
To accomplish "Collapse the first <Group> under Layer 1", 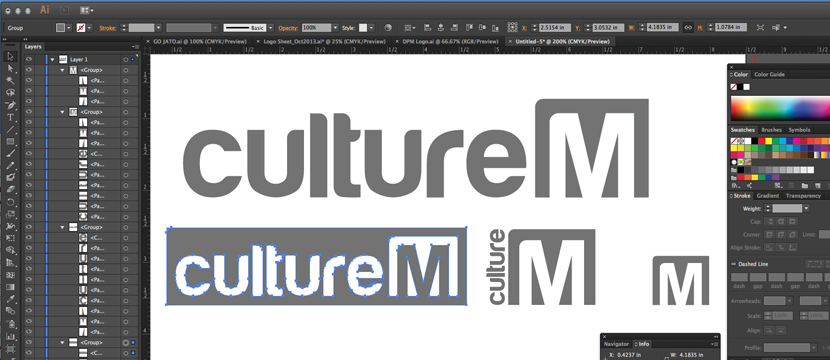I will [x=62, y=70].
